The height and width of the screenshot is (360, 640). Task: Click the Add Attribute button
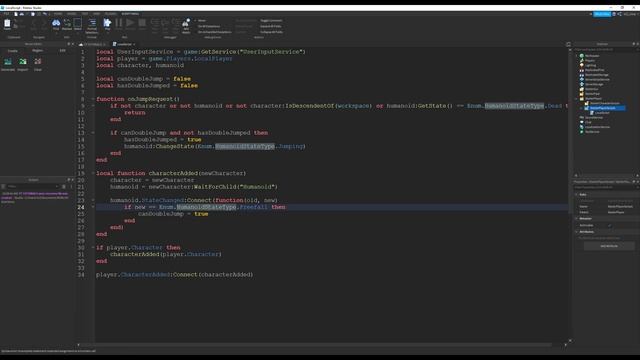coord(609,246)
